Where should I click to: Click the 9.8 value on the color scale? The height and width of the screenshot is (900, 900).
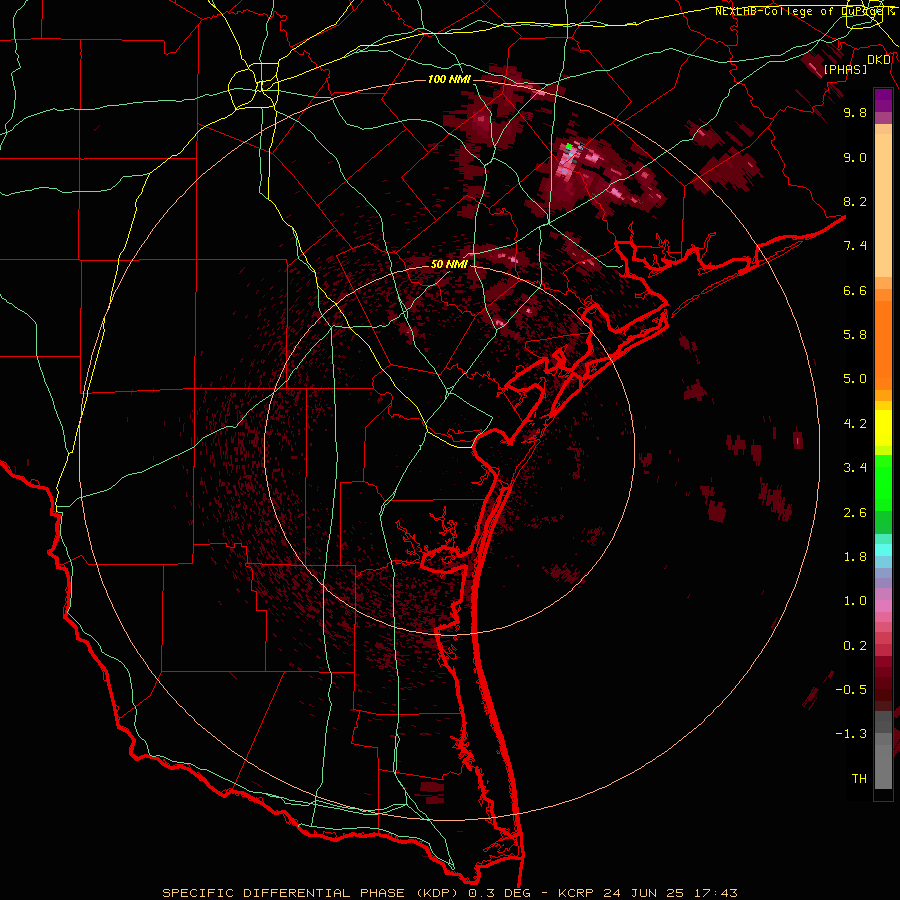pos(855,112)
